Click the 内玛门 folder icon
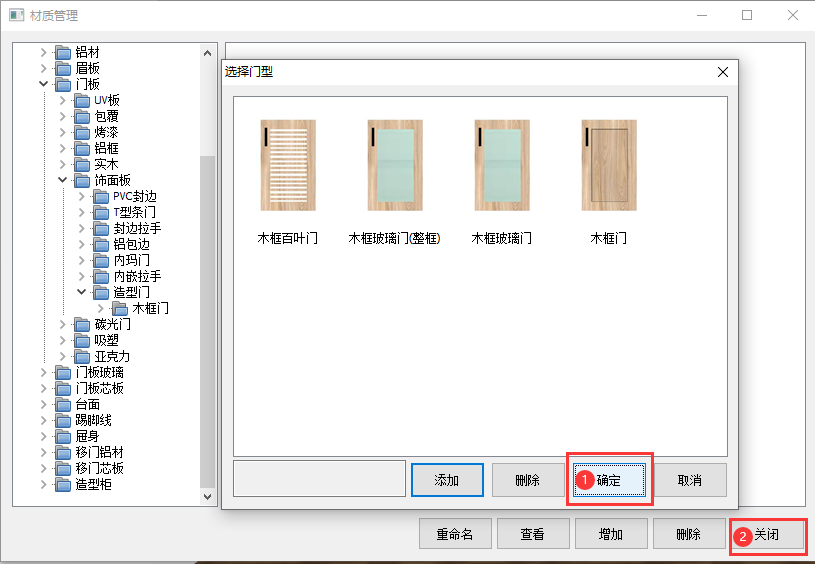815x564 pixels. [x=101, y=260]
